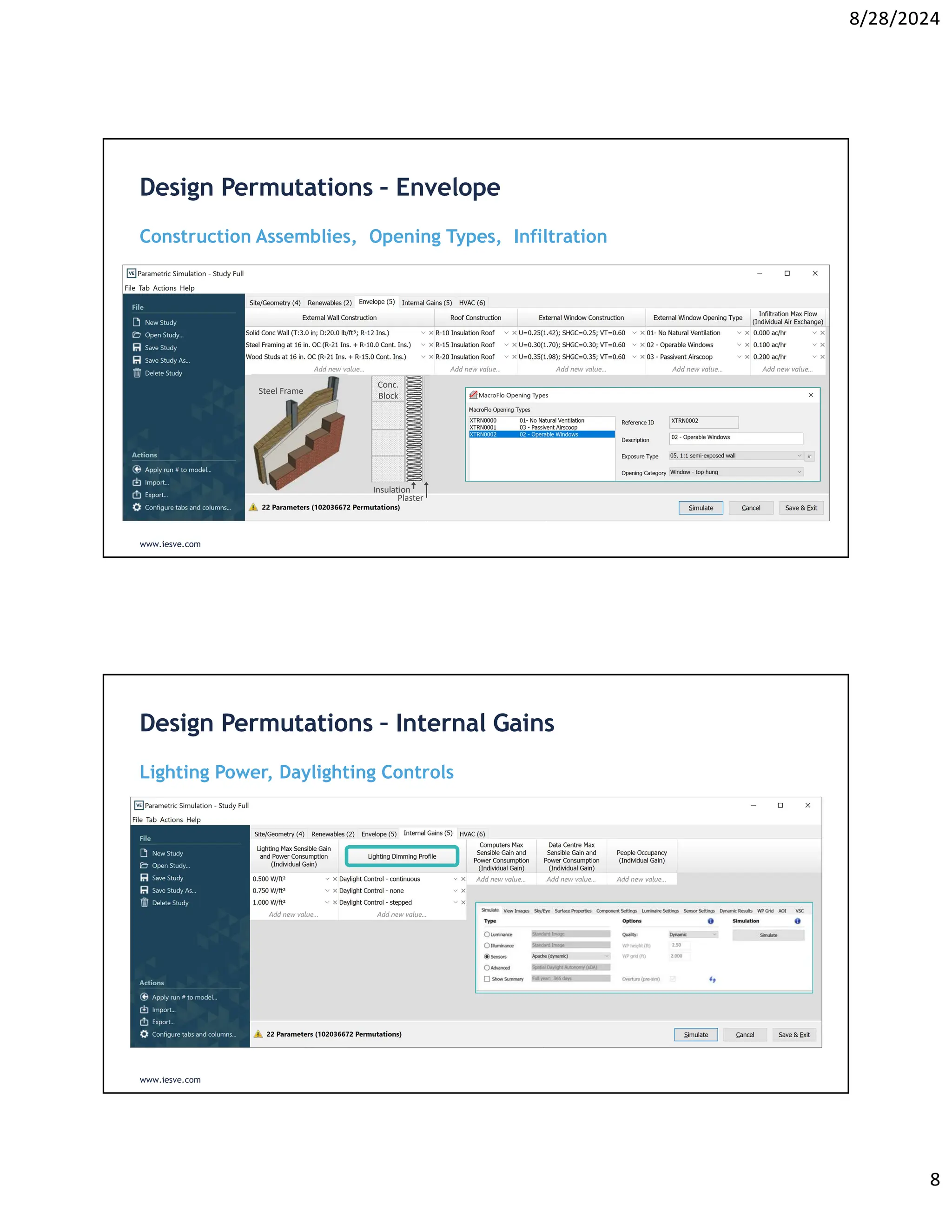952x1232 pixels.
Task: Enable the Show Summary checkbox
Action: 487,979
